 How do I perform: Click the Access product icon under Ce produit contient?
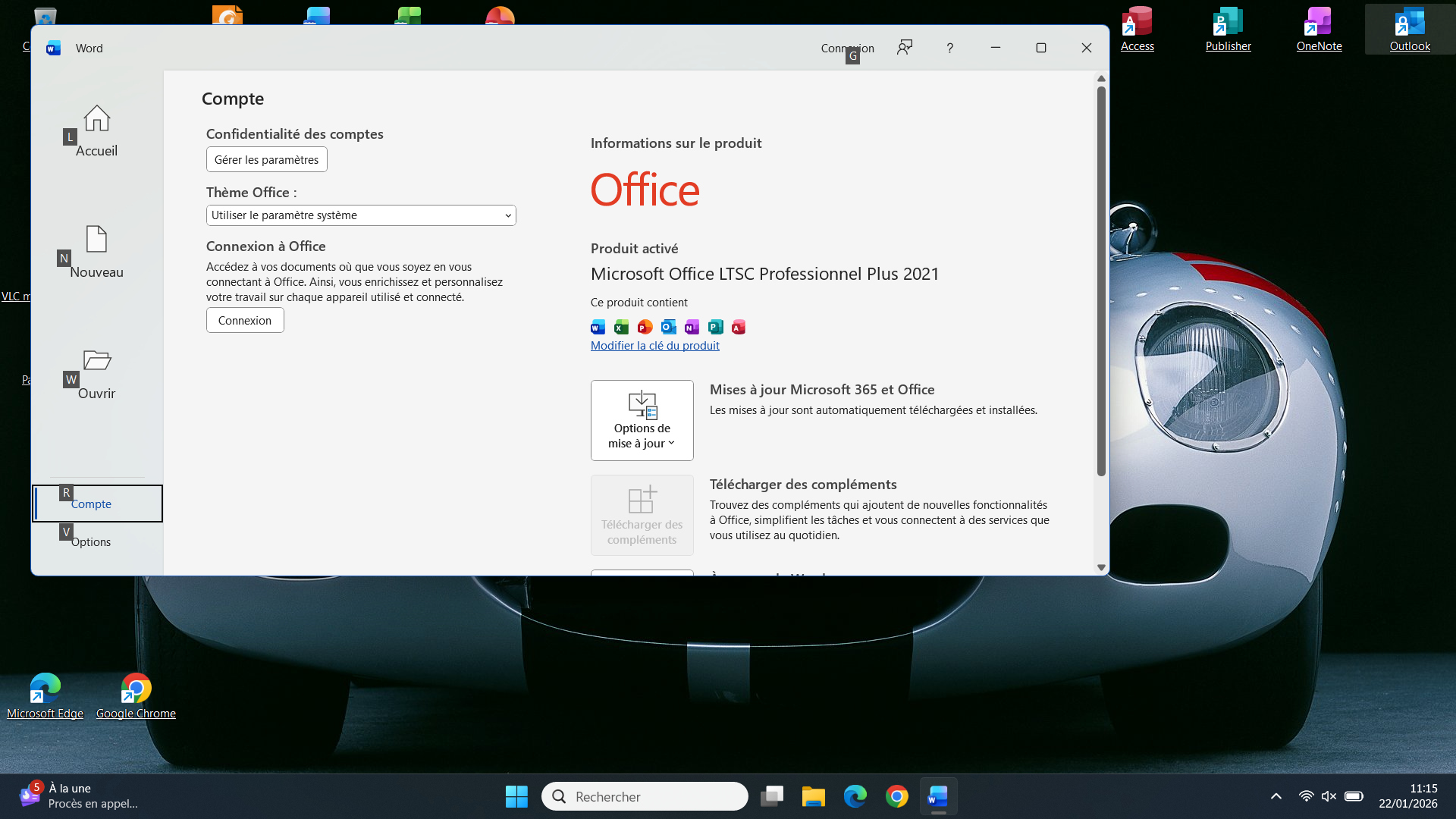point(739,327)
